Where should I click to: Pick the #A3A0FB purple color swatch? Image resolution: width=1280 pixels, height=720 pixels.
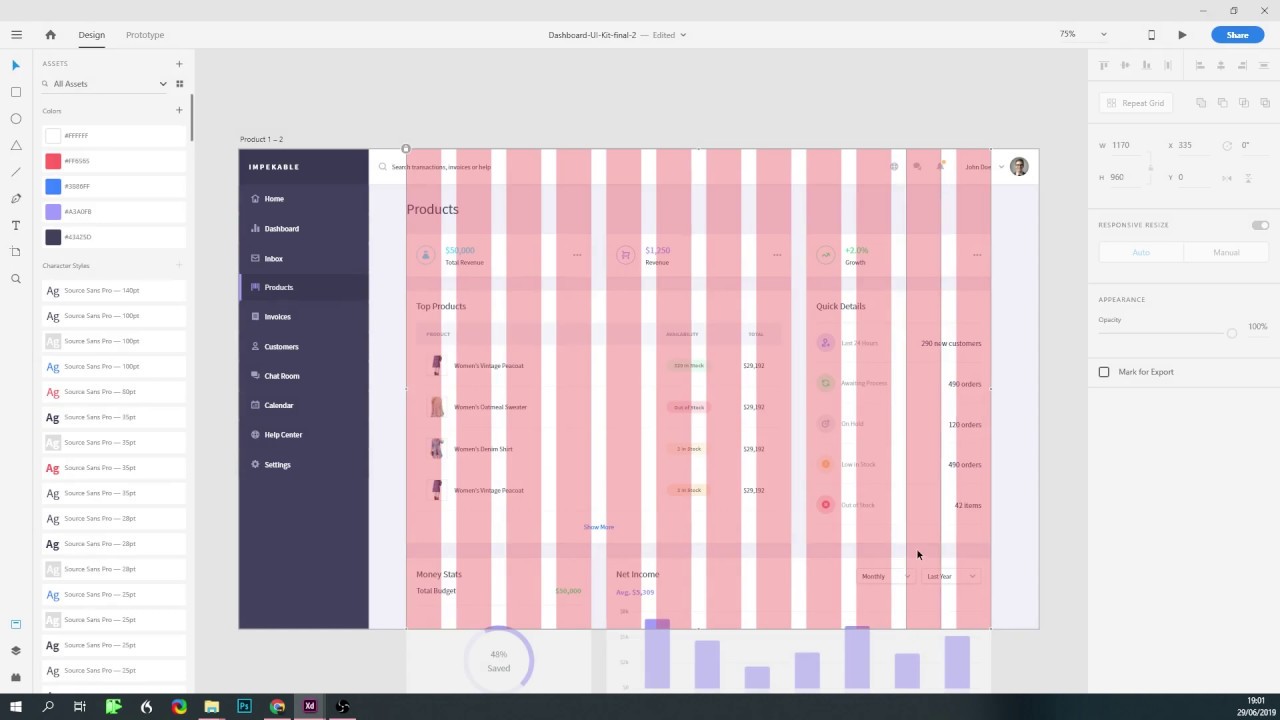53,212
